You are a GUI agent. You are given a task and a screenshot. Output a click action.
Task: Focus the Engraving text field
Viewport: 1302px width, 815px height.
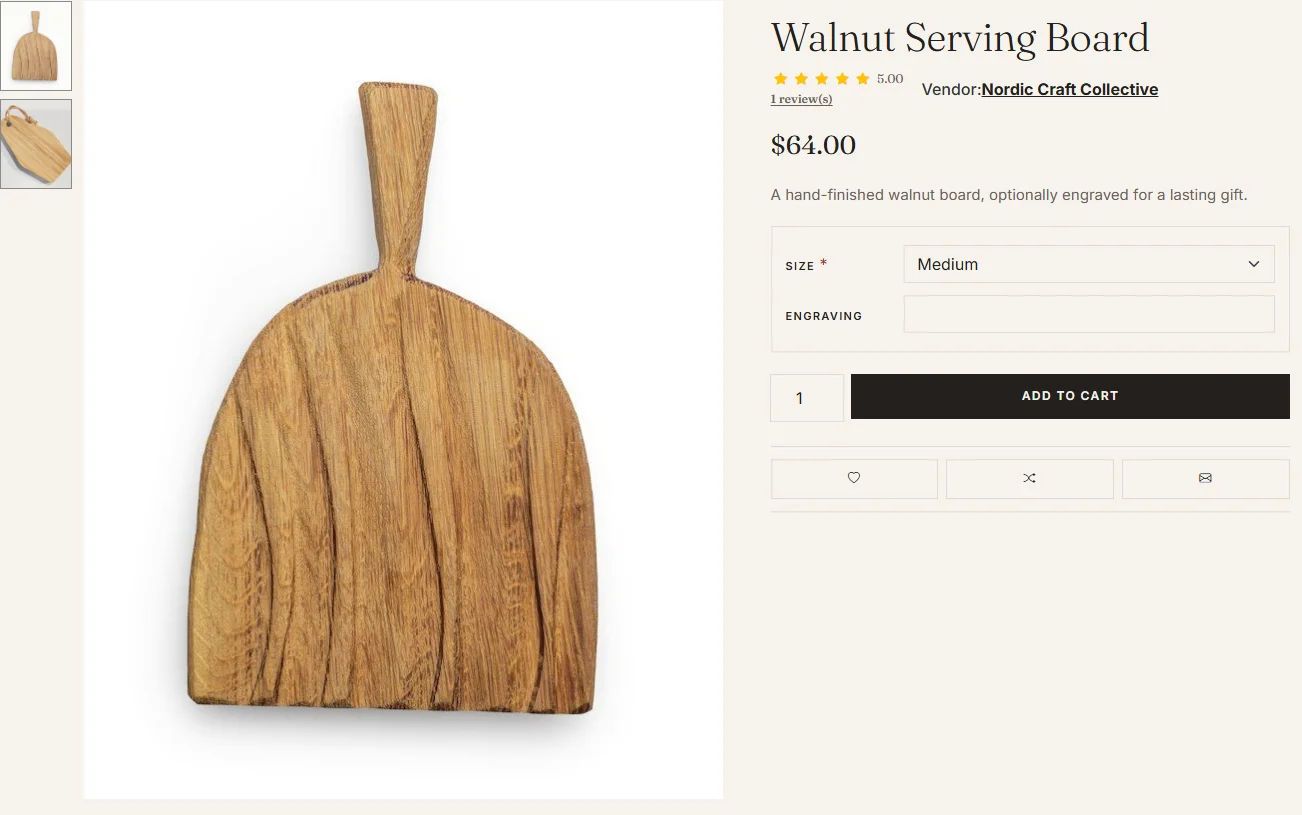1089,314
